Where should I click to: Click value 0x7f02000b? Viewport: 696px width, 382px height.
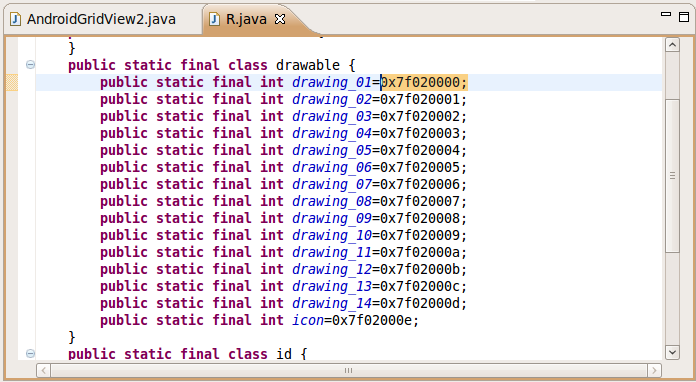click(420, 269)
